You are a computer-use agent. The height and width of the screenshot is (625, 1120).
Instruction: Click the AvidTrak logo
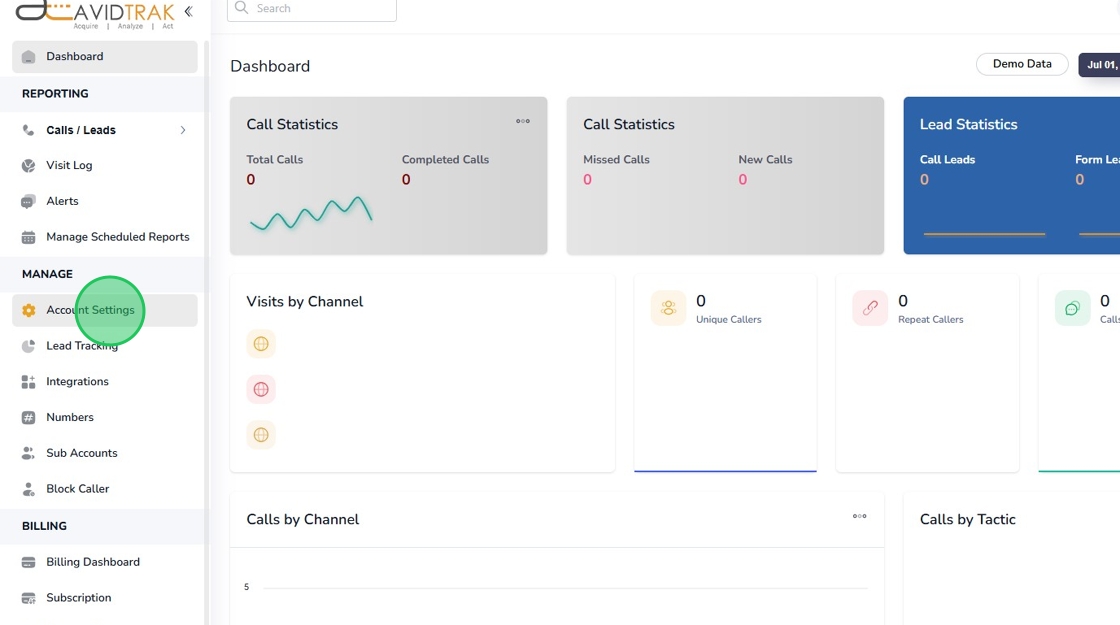pos(95,14)
